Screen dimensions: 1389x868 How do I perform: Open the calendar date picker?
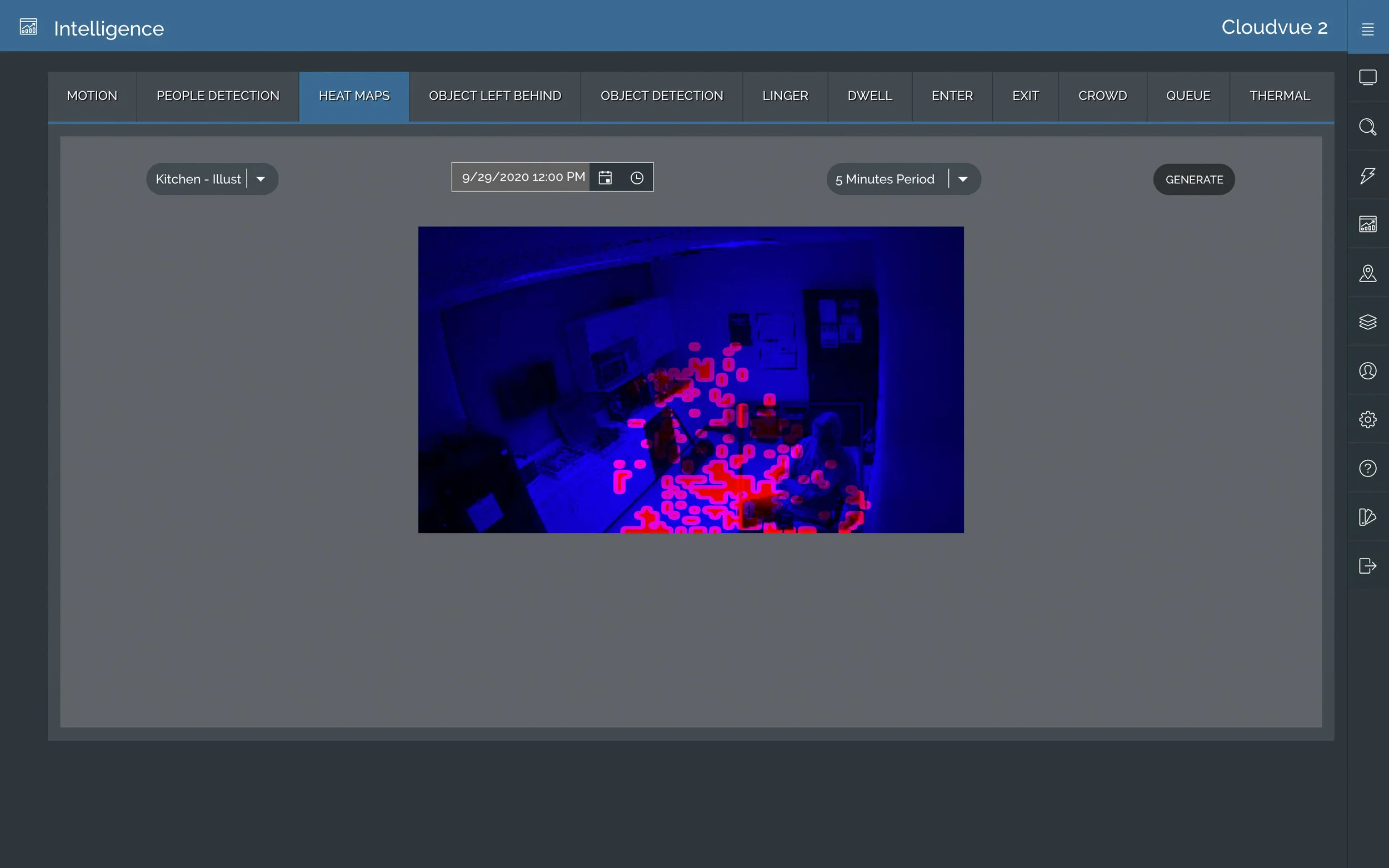point(606,177)
